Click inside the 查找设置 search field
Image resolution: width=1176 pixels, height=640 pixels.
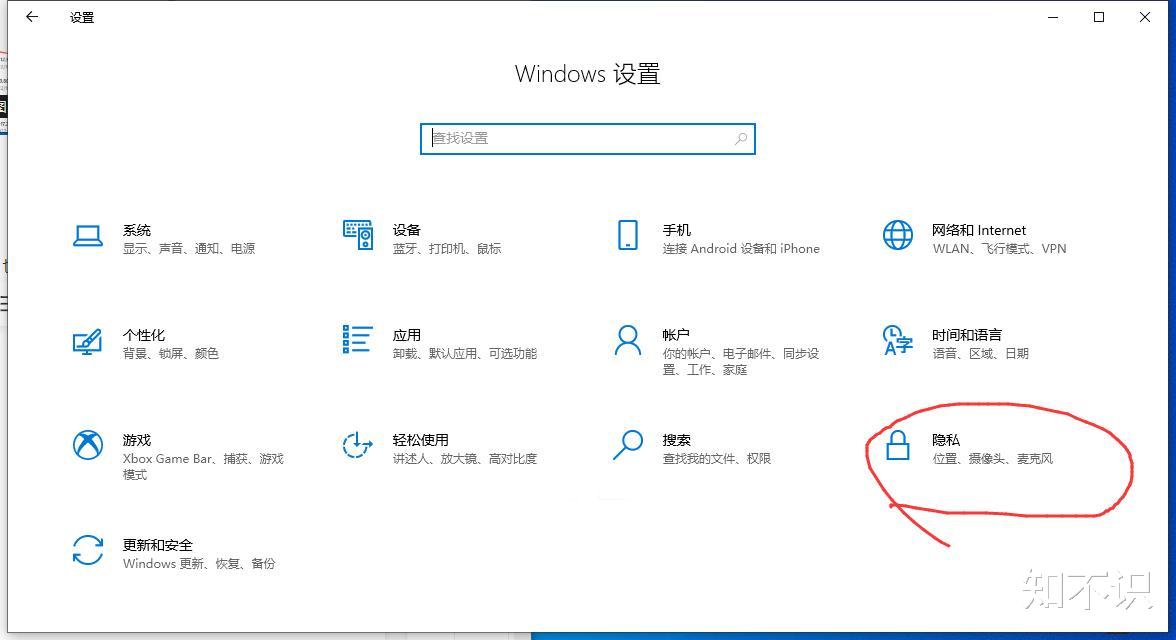587,139
